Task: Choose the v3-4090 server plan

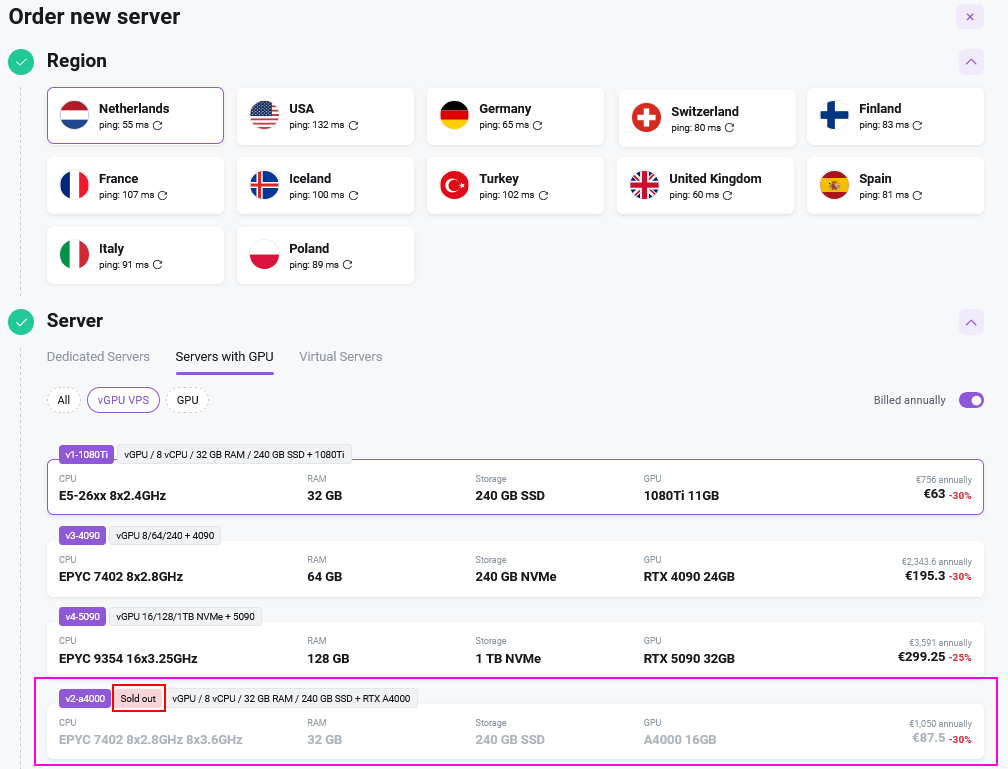Action: (x=515, y=569)
